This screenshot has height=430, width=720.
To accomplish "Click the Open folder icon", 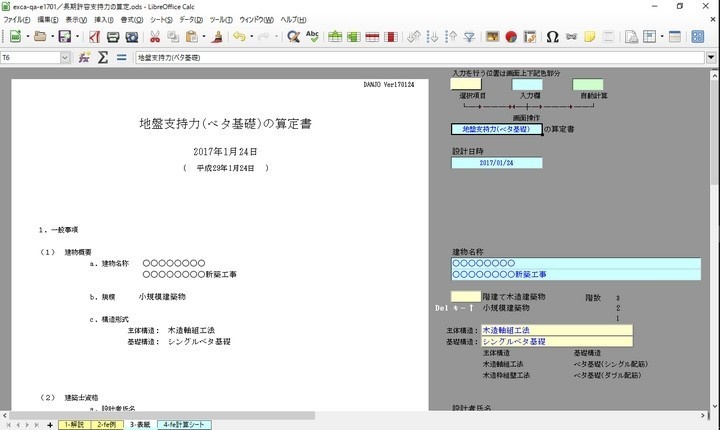I will pyautogui.click(x=40, y=37).
